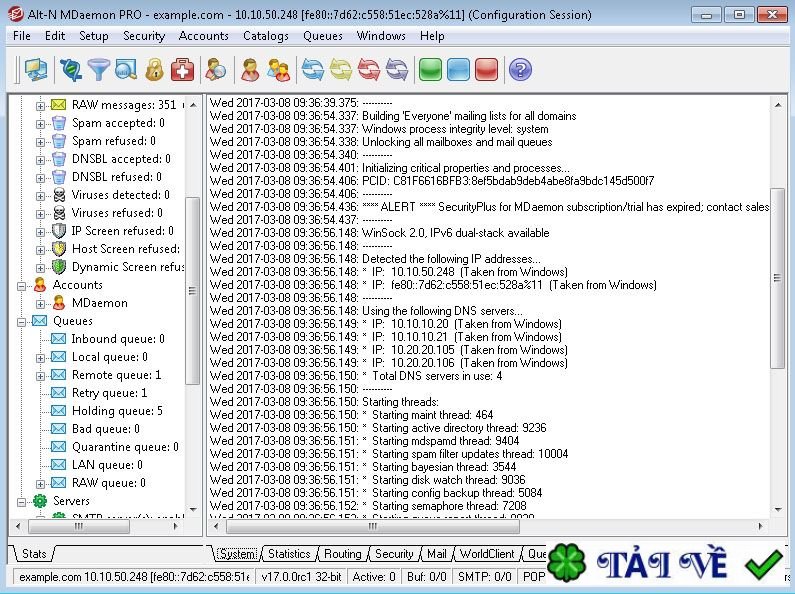Image resolution: width=795 pixels, height=594 pixels.
Task: Open help with the question mark icon
Action: (520, 70)
